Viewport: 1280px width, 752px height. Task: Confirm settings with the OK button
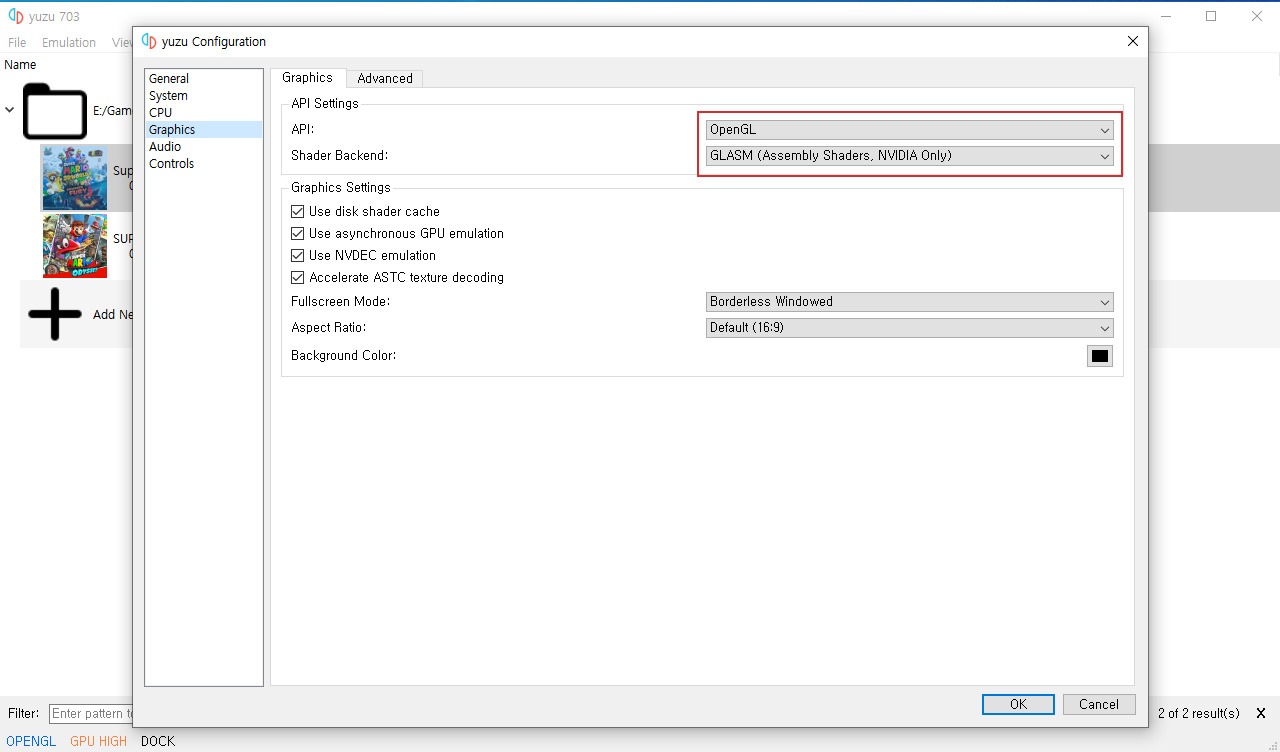tap(1018, 704)
